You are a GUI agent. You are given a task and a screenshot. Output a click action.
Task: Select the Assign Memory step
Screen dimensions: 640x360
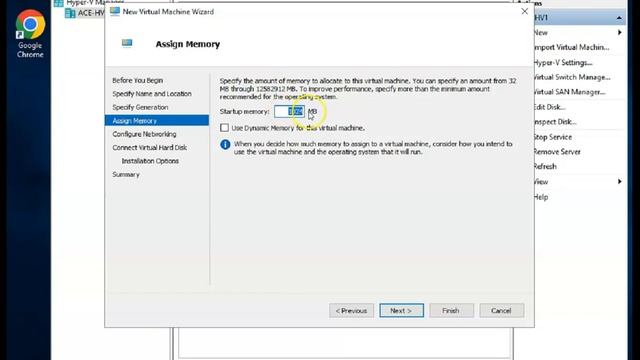pyautogui.click(x=157, y=120)
